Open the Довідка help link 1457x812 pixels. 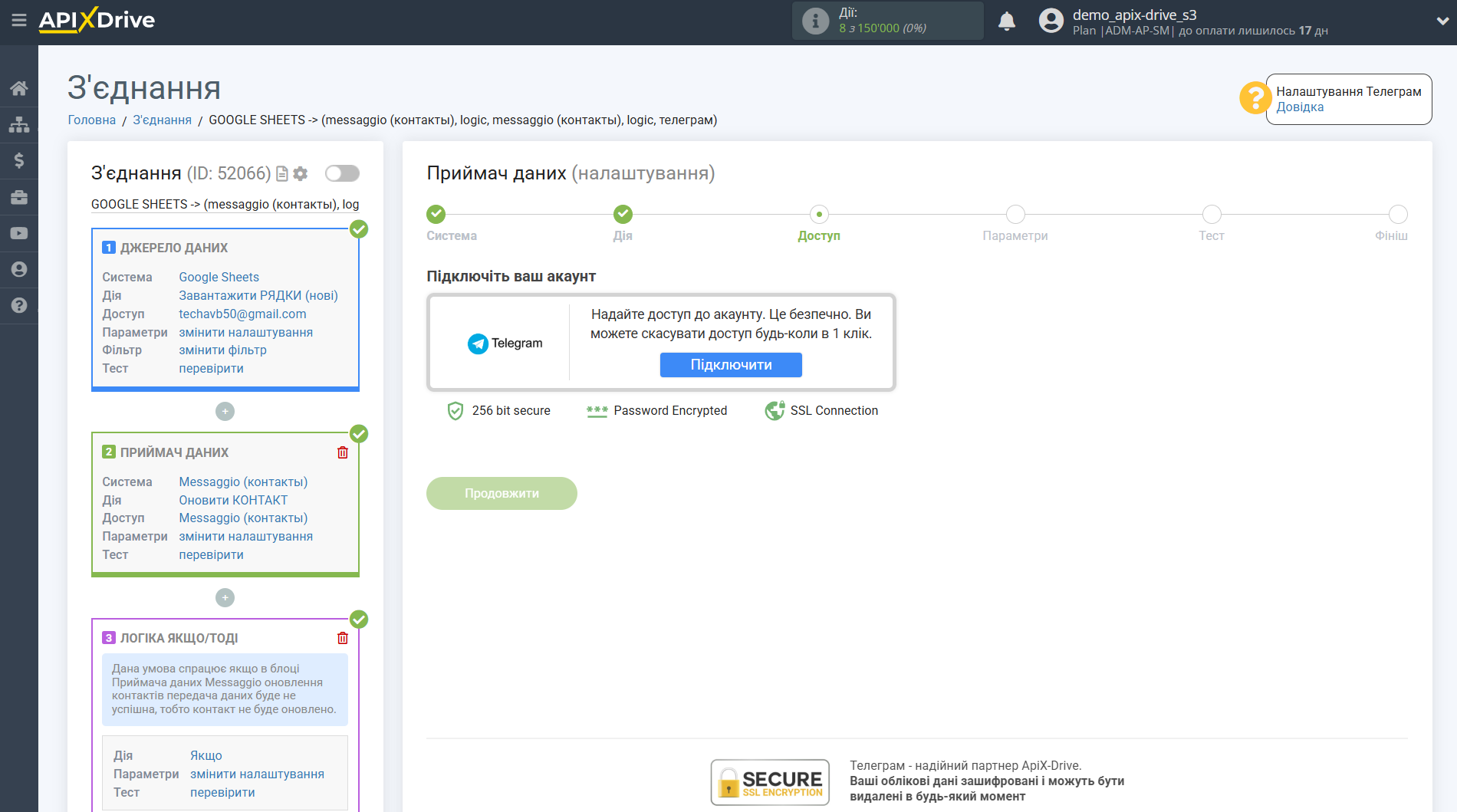[1300, 107]
